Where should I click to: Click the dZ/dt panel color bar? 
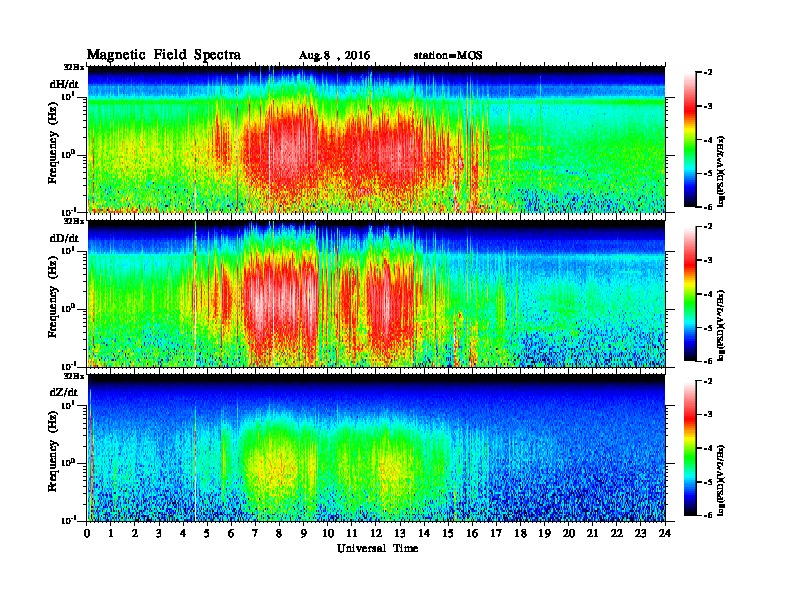(689, 448)
